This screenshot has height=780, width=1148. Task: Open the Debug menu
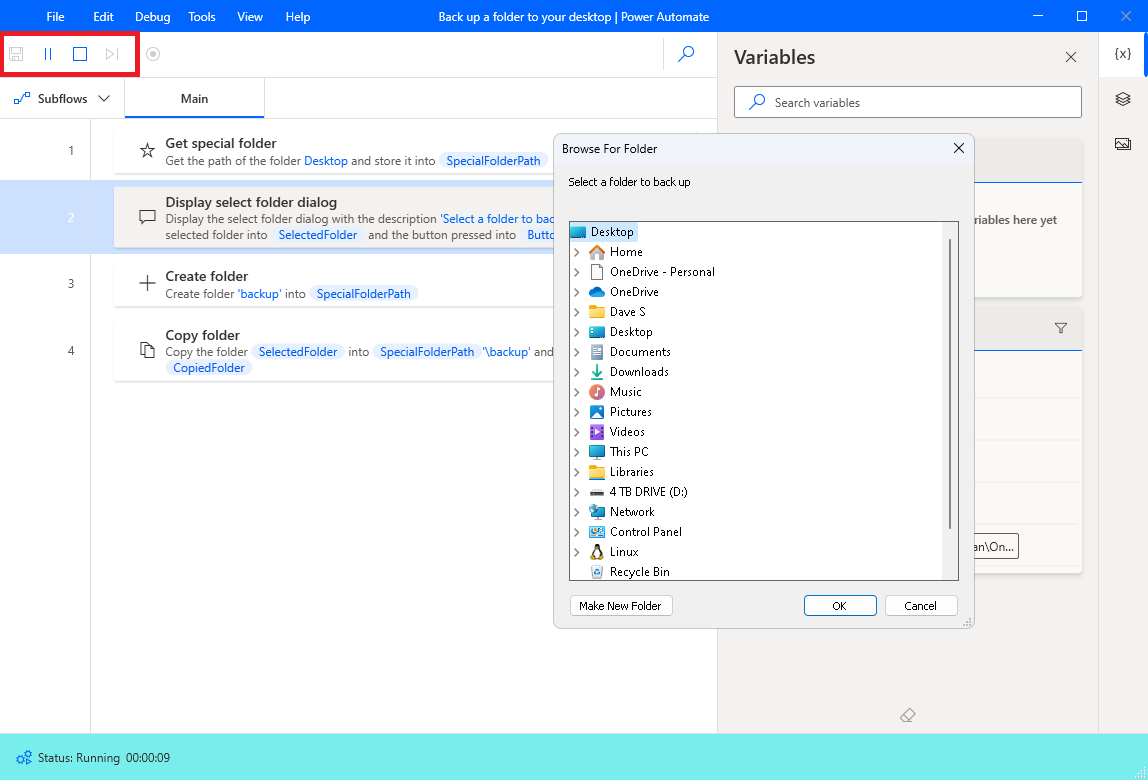[x=152, y=17]
